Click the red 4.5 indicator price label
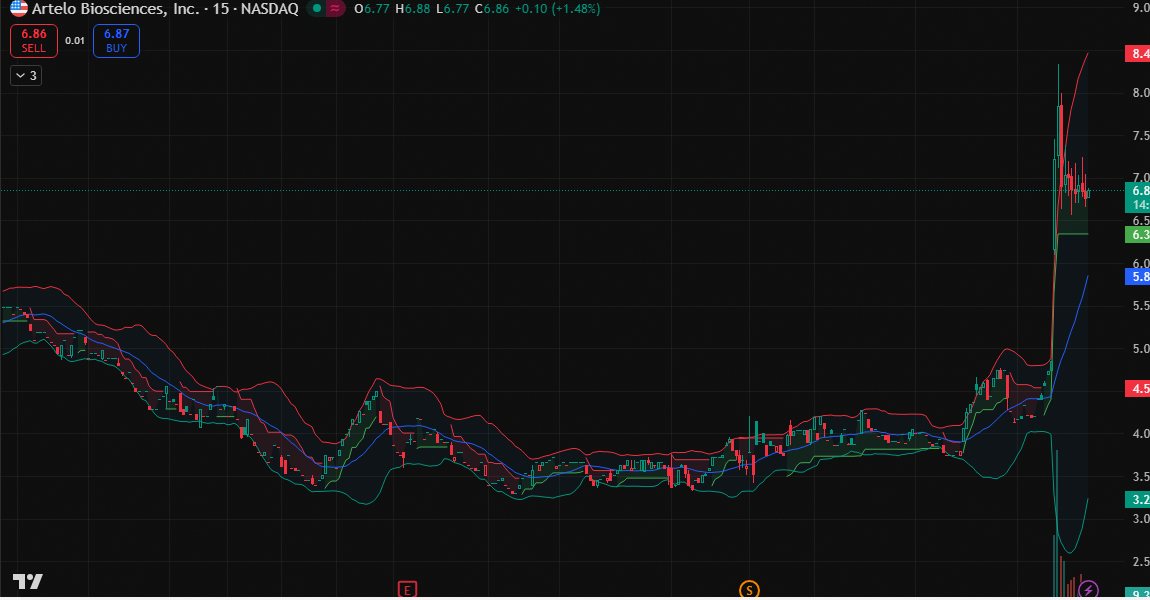1150x600 pixels. pyautogui.click(x=1137, y=389)
